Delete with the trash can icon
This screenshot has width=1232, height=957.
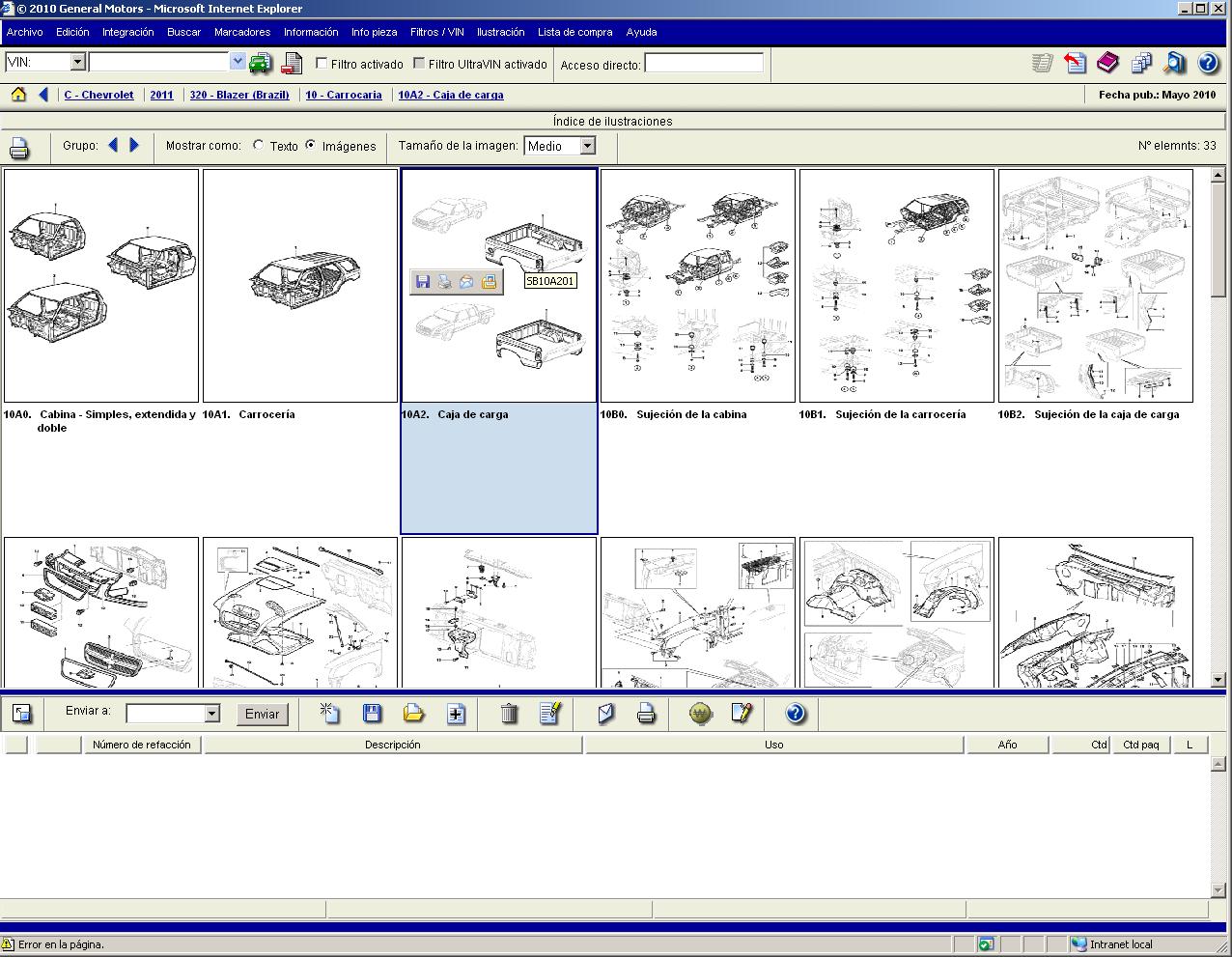[x=509, y=714]
